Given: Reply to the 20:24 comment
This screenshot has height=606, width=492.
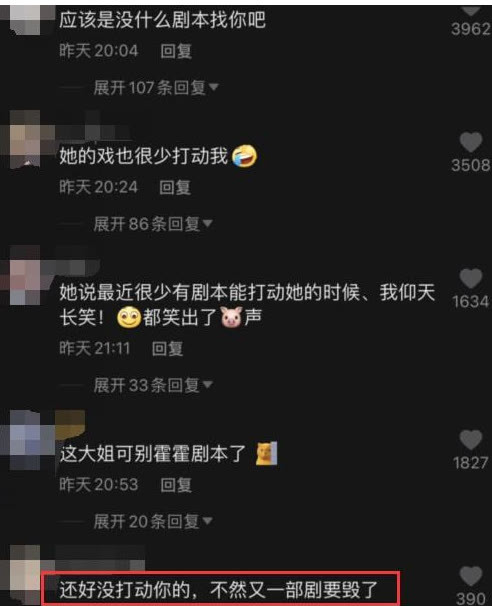Looking at the screenshot, I should click(175, 187).
